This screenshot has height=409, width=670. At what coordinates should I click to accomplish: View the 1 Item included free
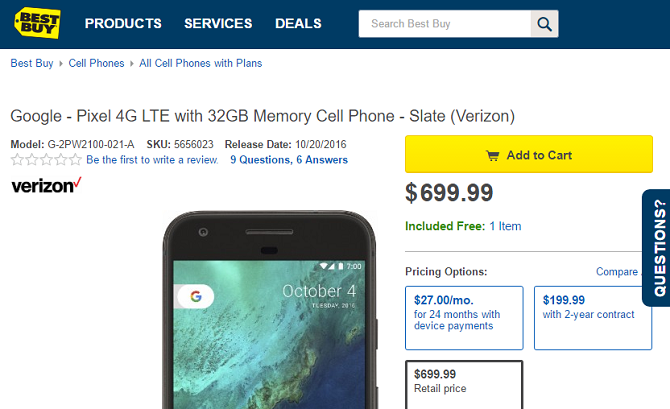pos(505,226)
